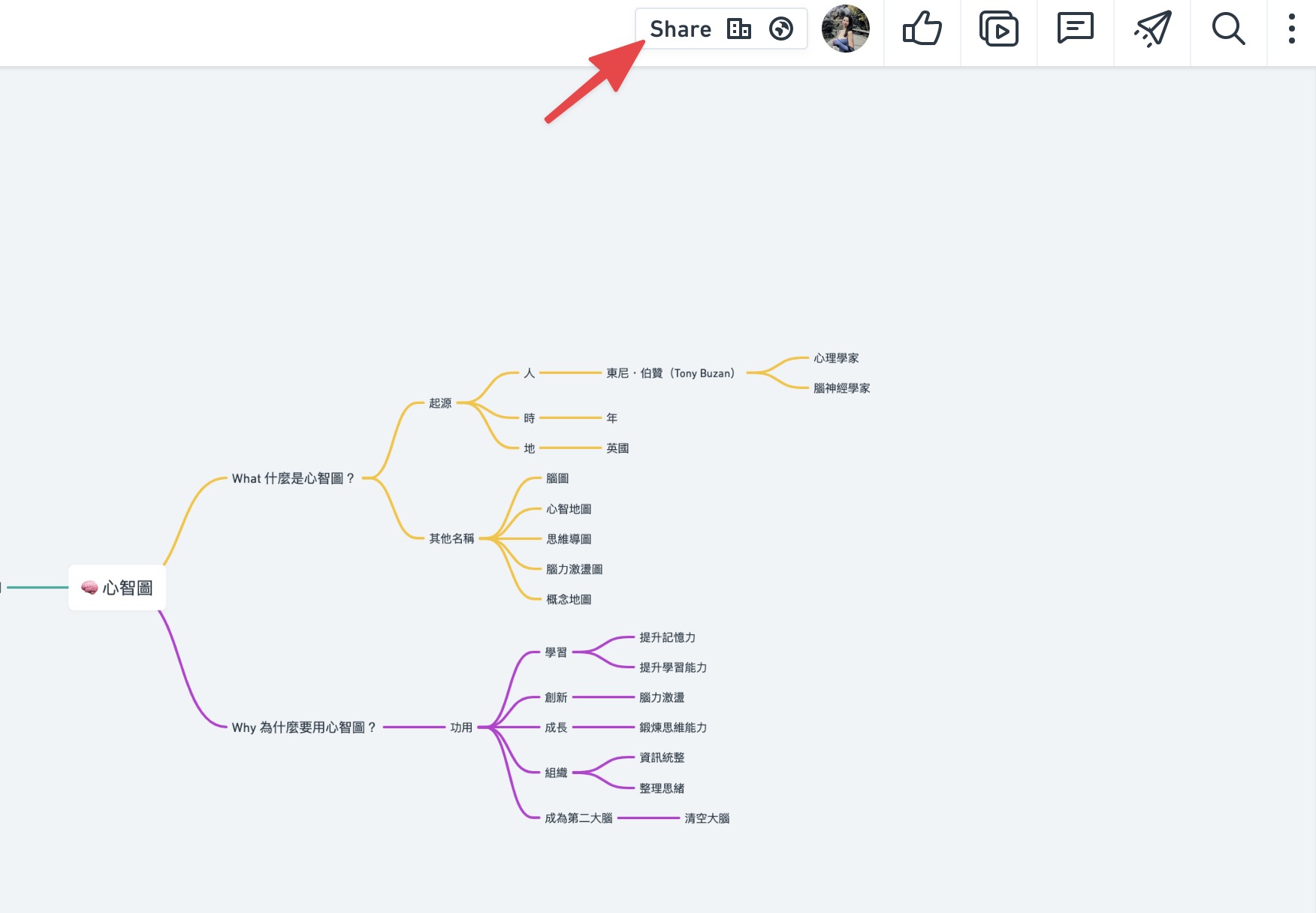
Task: Open the presentation play icon
Action: point(999,29)
